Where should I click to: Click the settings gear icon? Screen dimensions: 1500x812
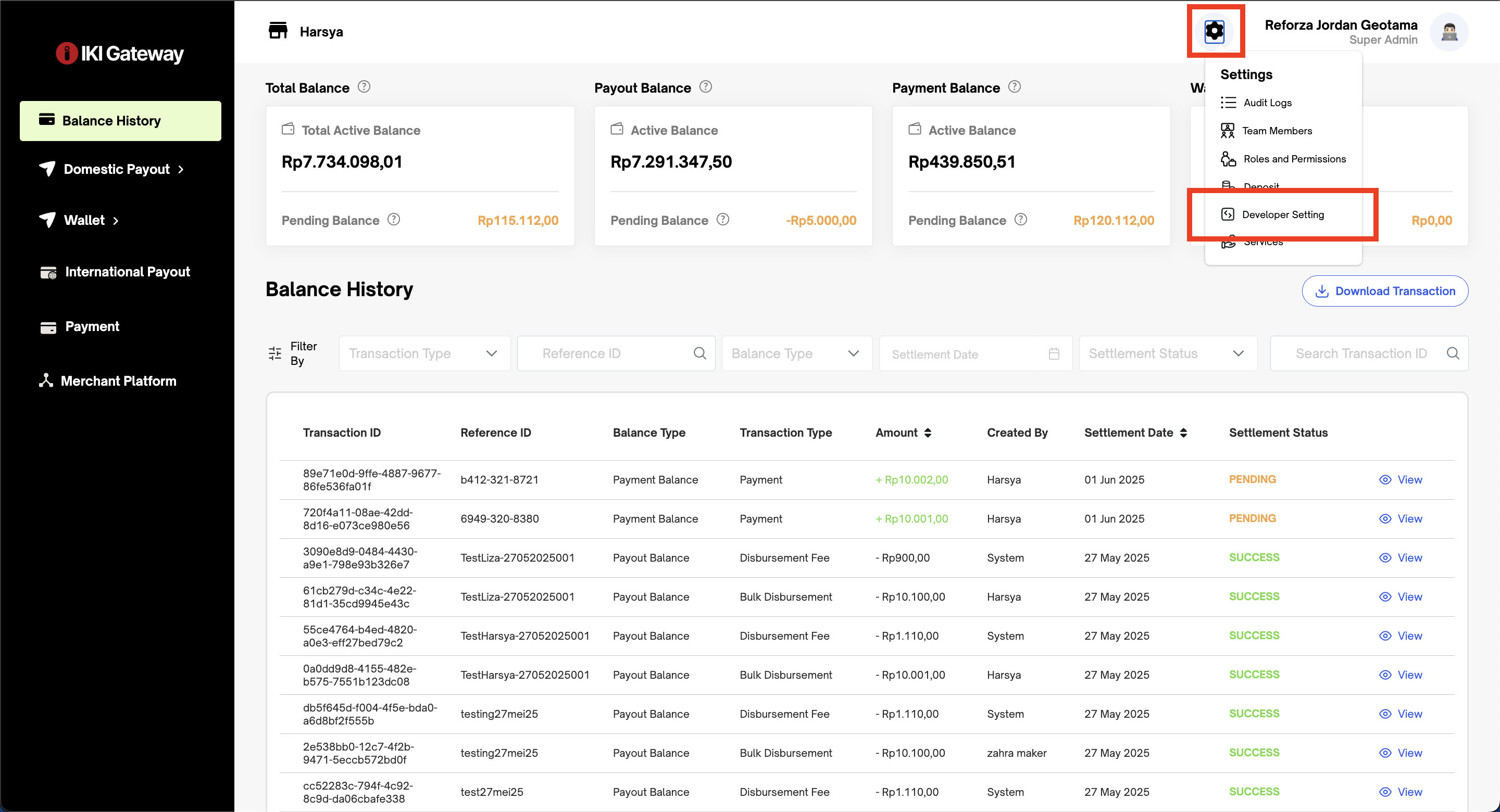coord(1214,31)
